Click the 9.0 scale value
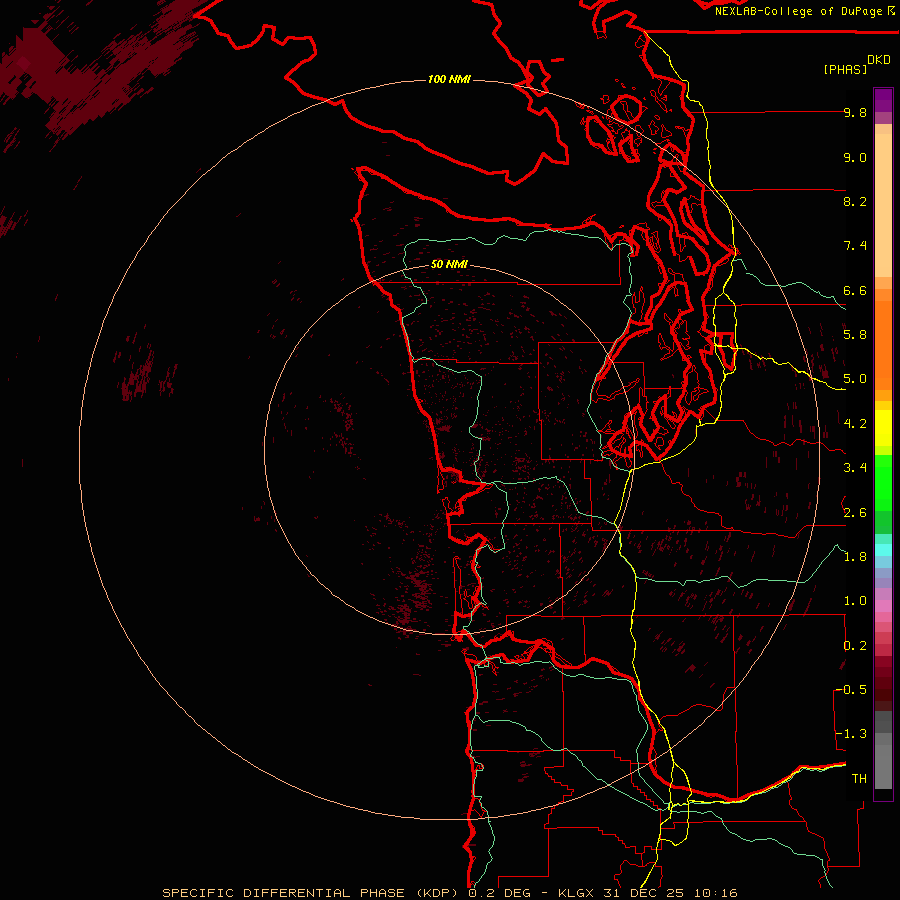Screen dimensions: 900x900 (x=855, y=157)
